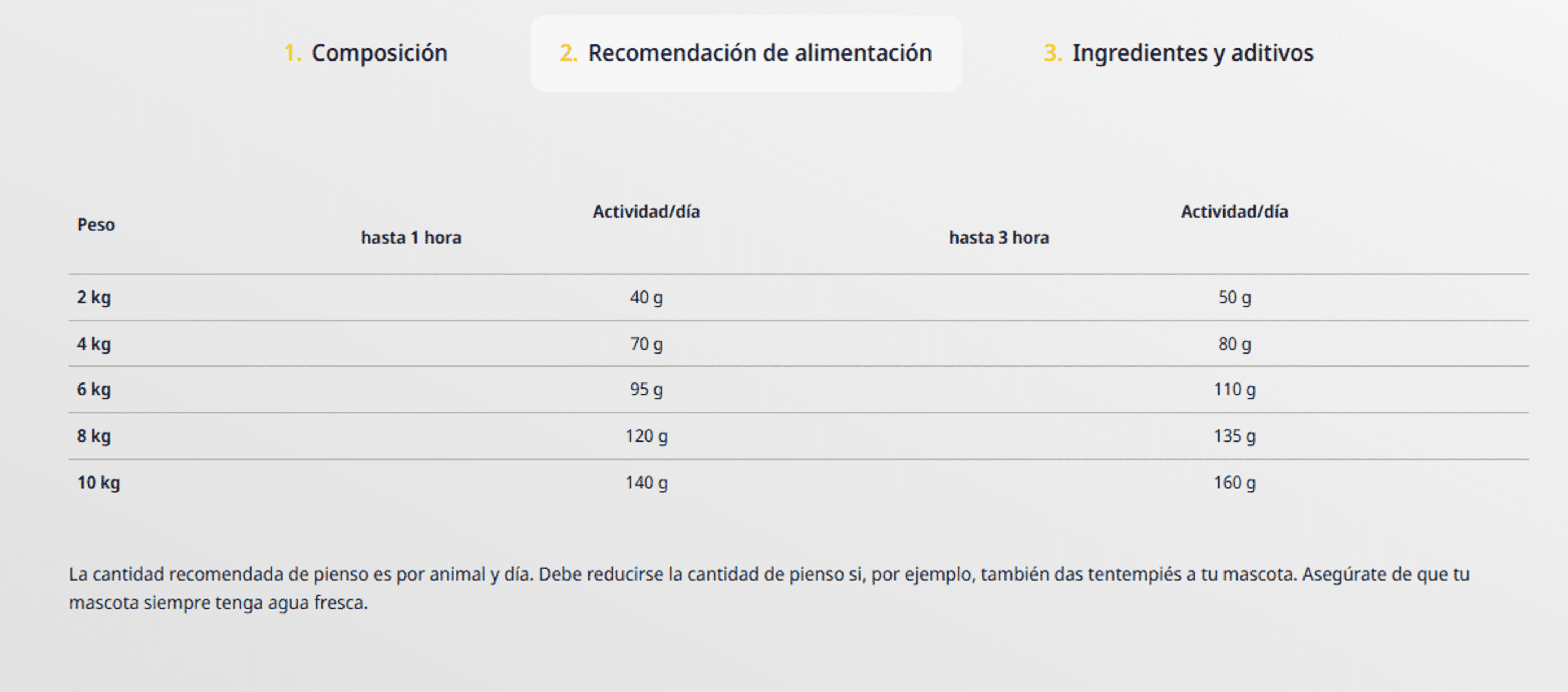Click the 120 g table cell
The height and width of the screenshot is (692, 1568).
click(x=647, y=436)
